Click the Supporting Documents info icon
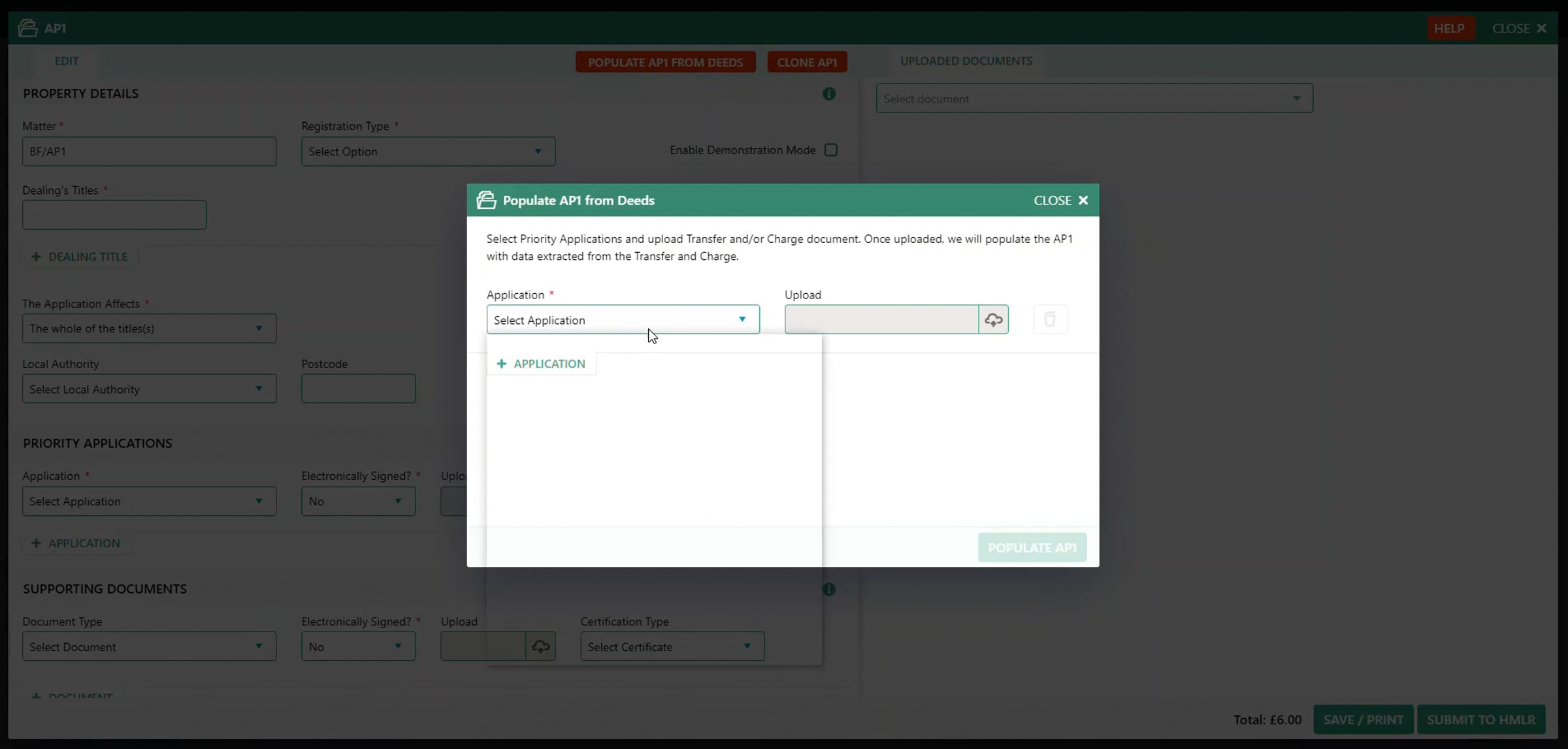 829,590
